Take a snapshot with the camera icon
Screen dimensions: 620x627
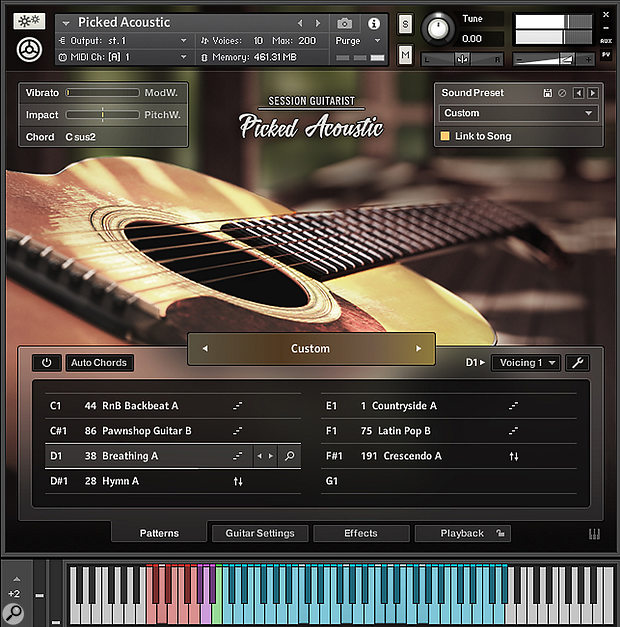(344, 24)
